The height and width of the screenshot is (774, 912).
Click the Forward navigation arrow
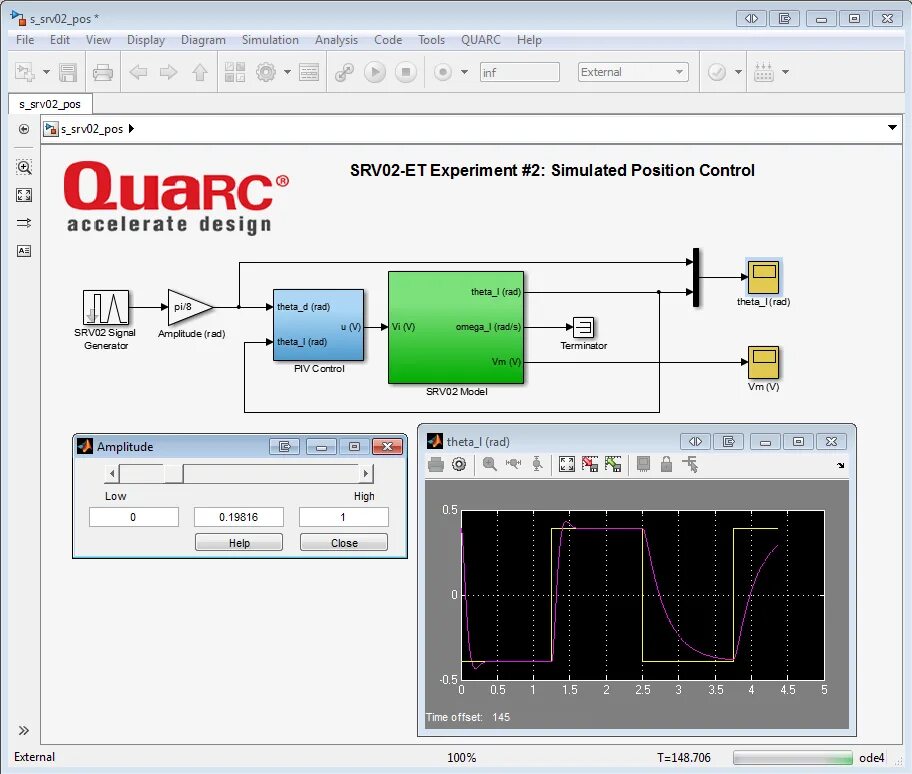pos(169,72)
